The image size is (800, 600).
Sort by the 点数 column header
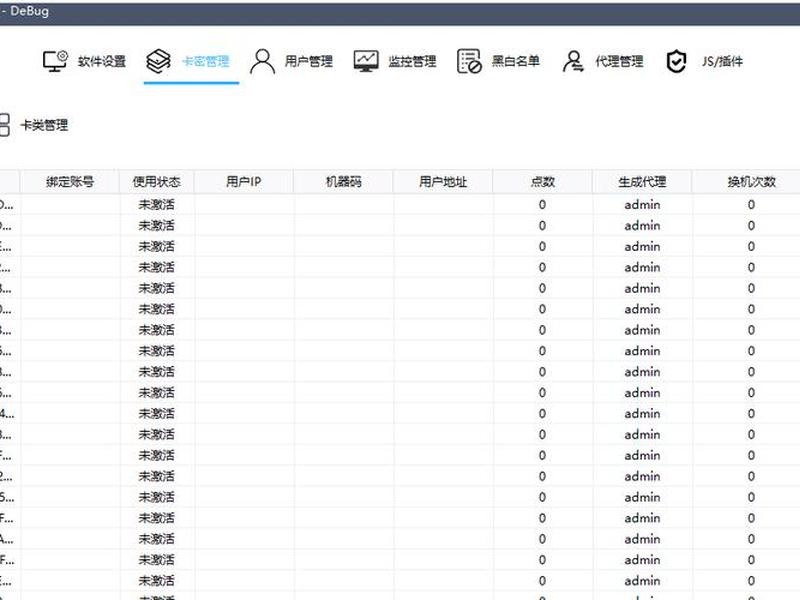[x=542, y=182]
